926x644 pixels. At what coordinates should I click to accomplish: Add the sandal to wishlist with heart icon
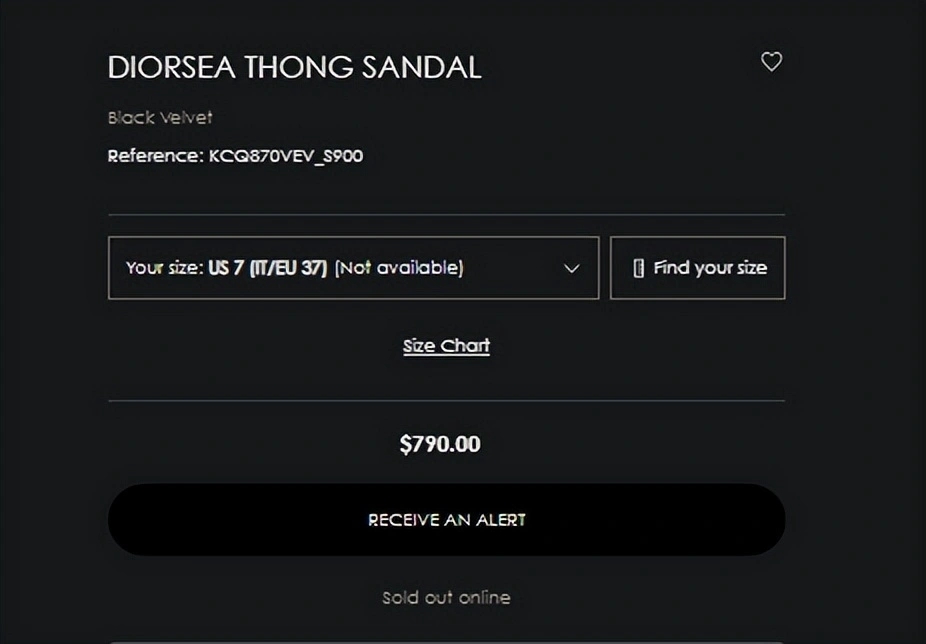[771, 62]
